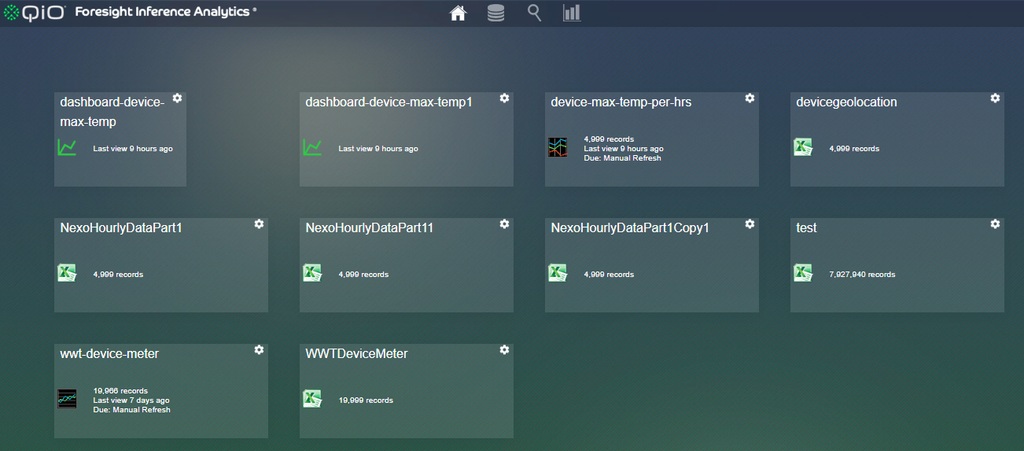Click '19,966 records' on wwt-device-meter card
Screen dimensions: 1024x451
120,391
